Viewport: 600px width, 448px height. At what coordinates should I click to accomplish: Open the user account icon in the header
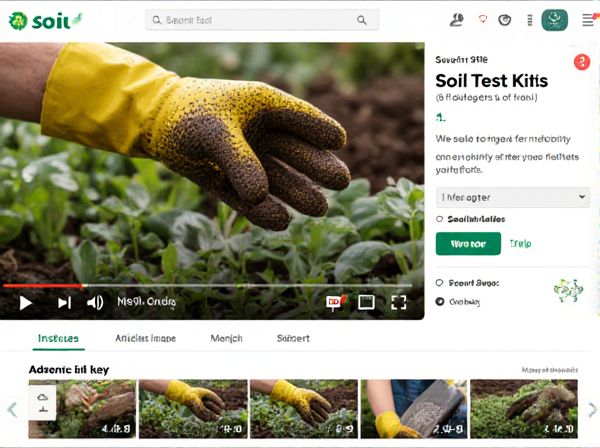pos(457,20)
